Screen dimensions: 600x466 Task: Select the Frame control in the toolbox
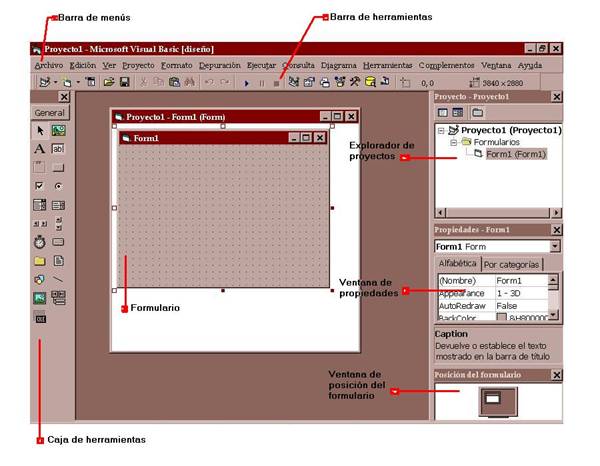click(40, 167)
